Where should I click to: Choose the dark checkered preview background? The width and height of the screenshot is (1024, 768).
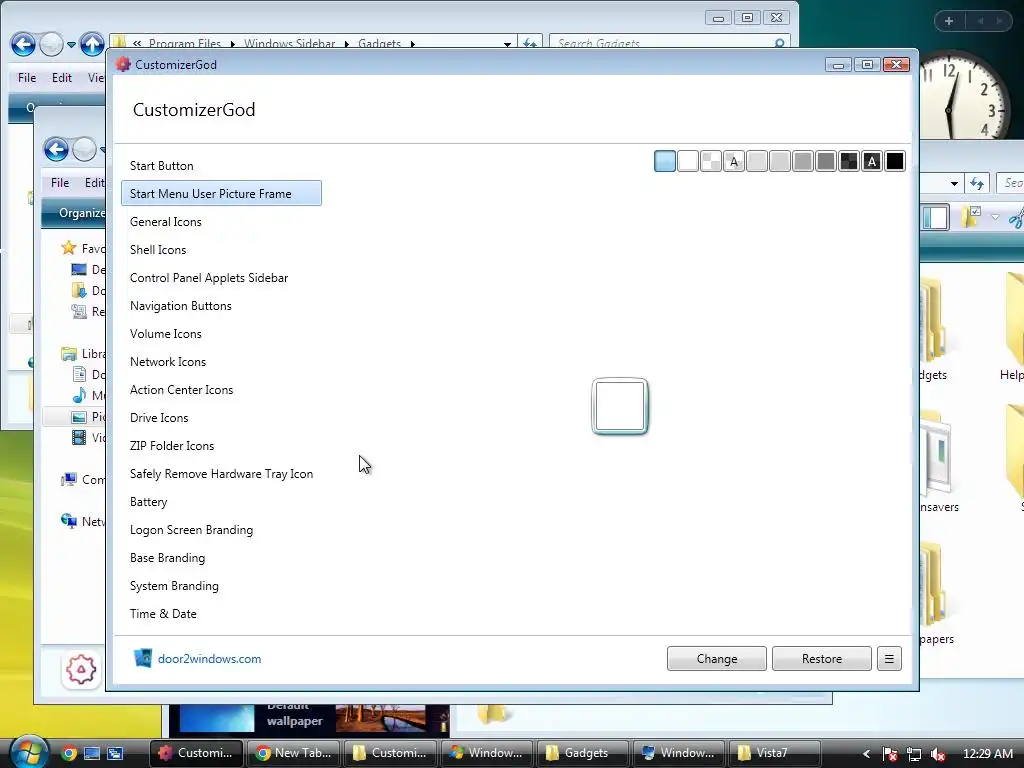848,161
